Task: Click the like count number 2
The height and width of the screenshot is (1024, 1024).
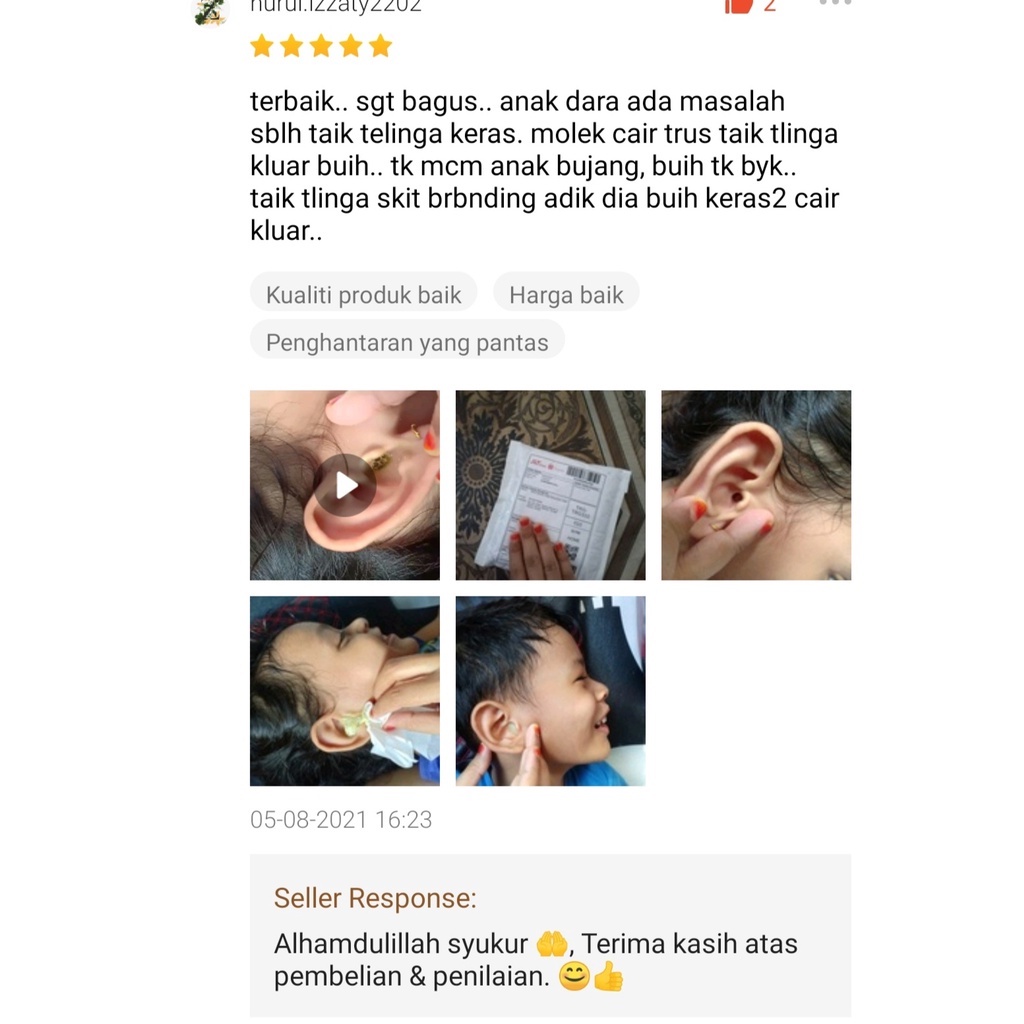Action: (770, 7)
